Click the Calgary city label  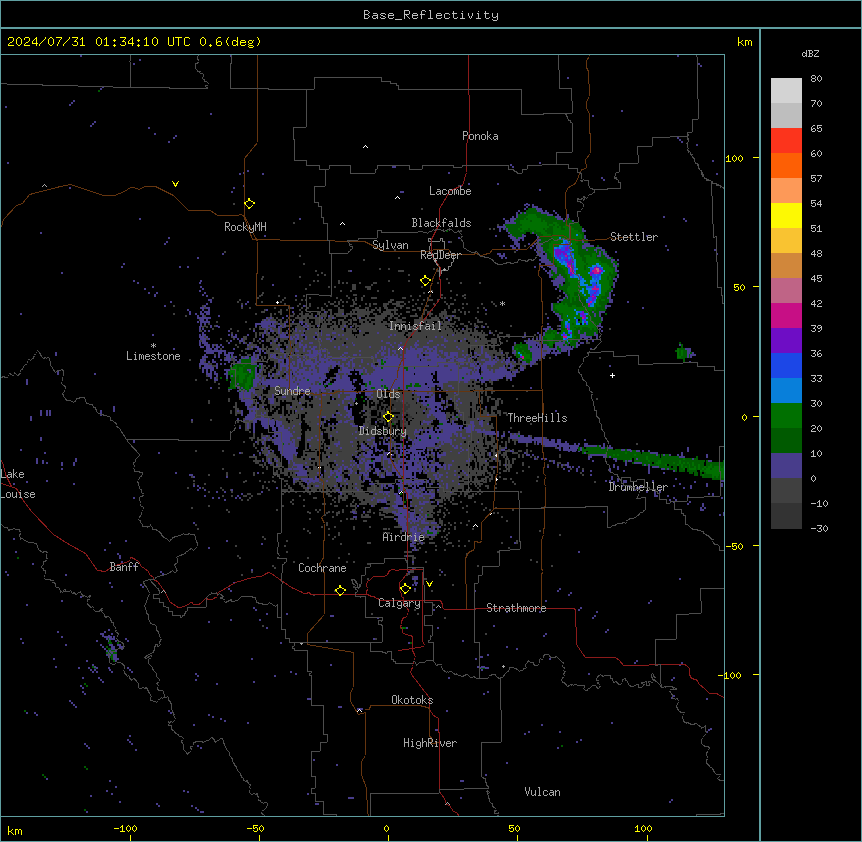[399, 603]
